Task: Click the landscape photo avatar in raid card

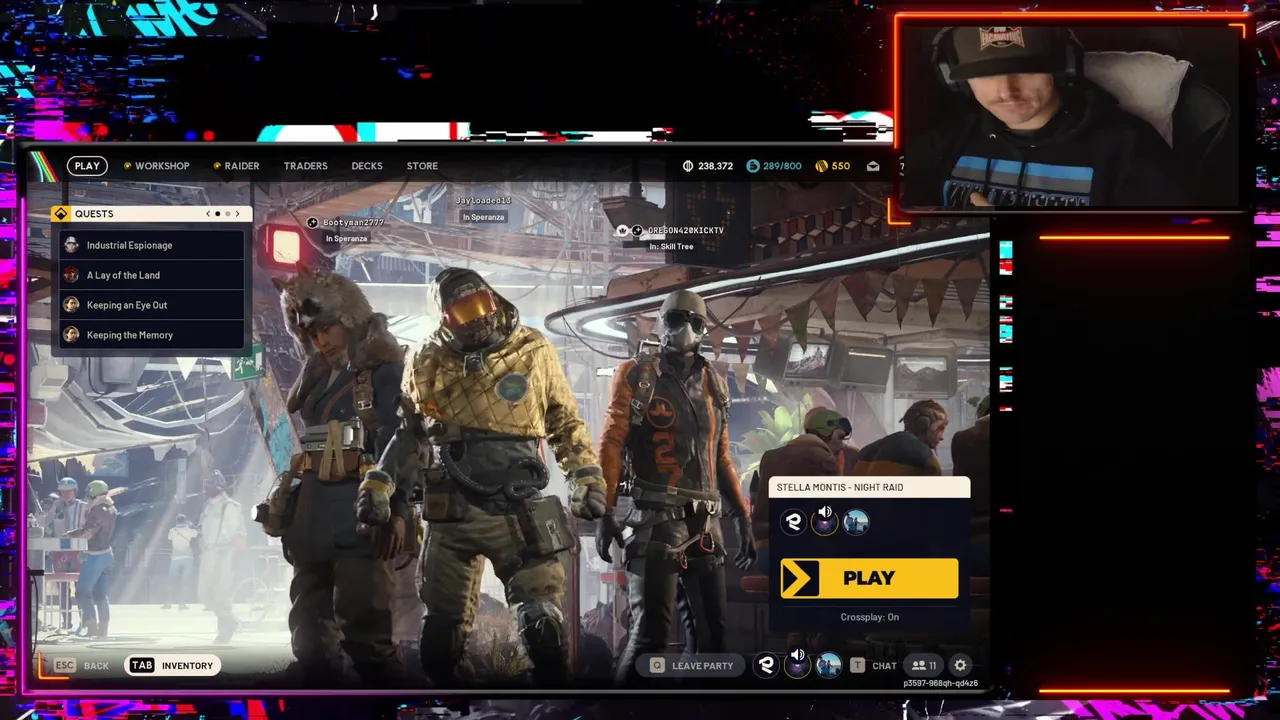Action: [x=856, y=522]
